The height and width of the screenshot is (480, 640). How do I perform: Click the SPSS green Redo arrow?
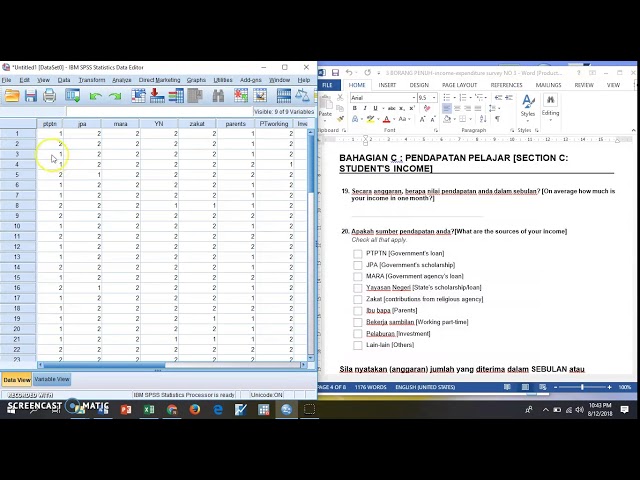pyautogui.click(x=115, y=96)
